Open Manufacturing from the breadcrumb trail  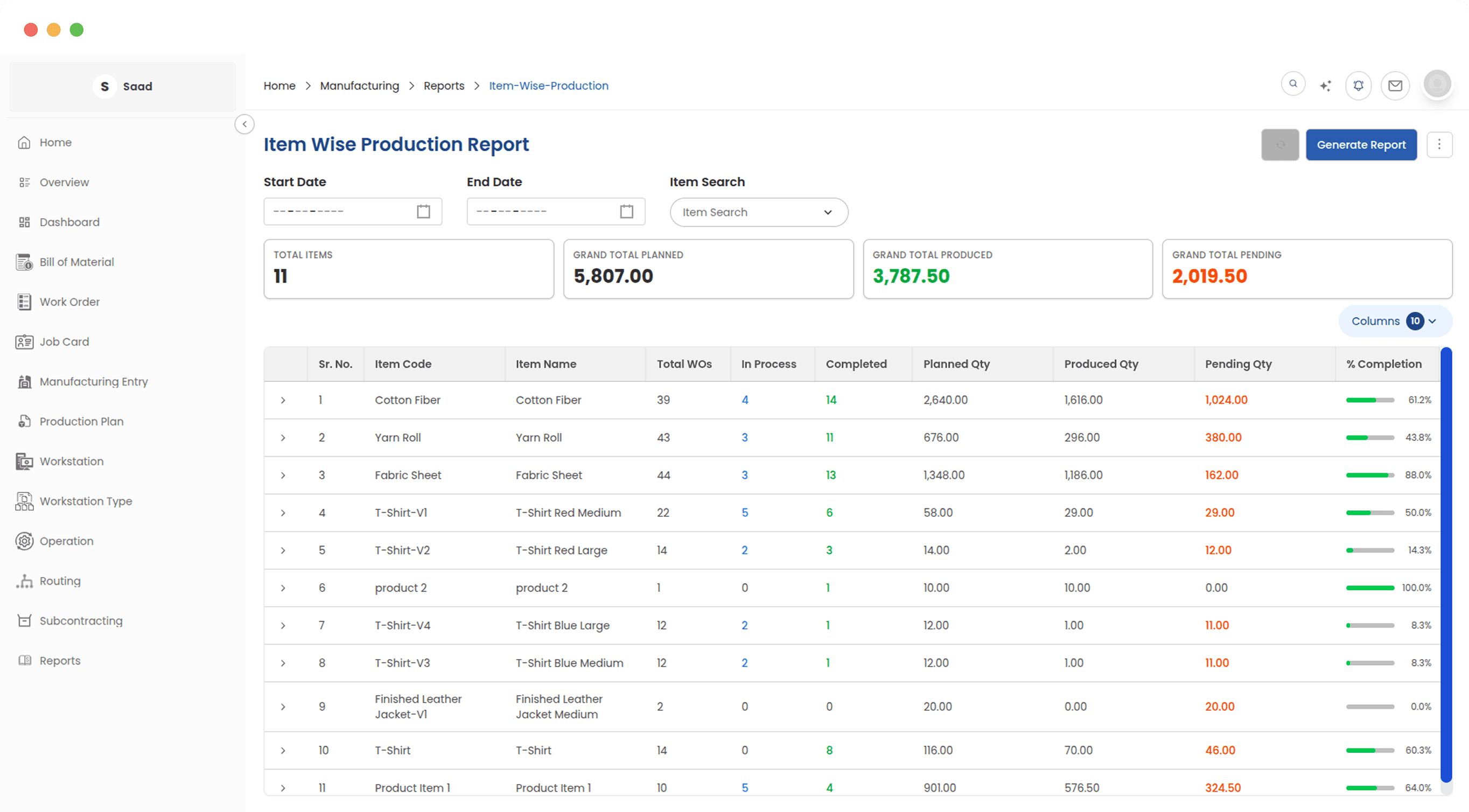360,86
